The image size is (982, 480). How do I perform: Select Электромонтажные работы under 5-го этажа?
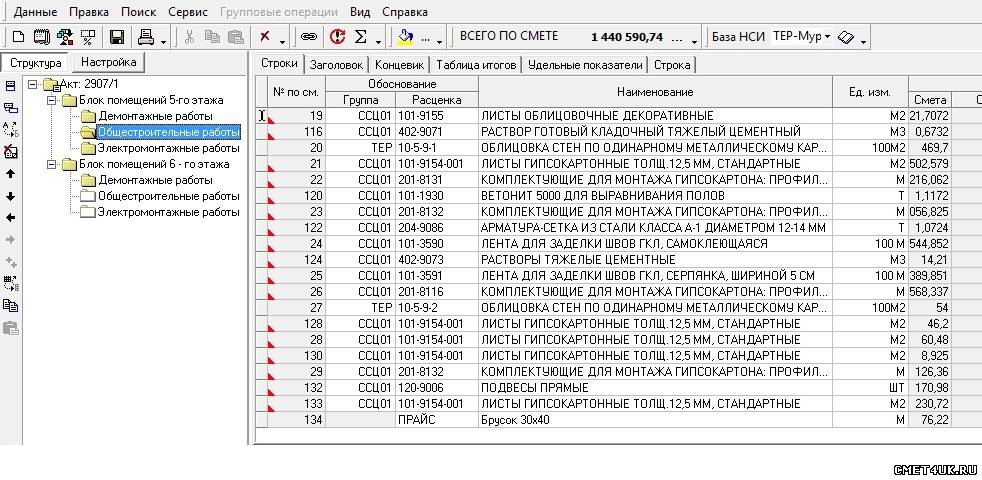point(168,148)
